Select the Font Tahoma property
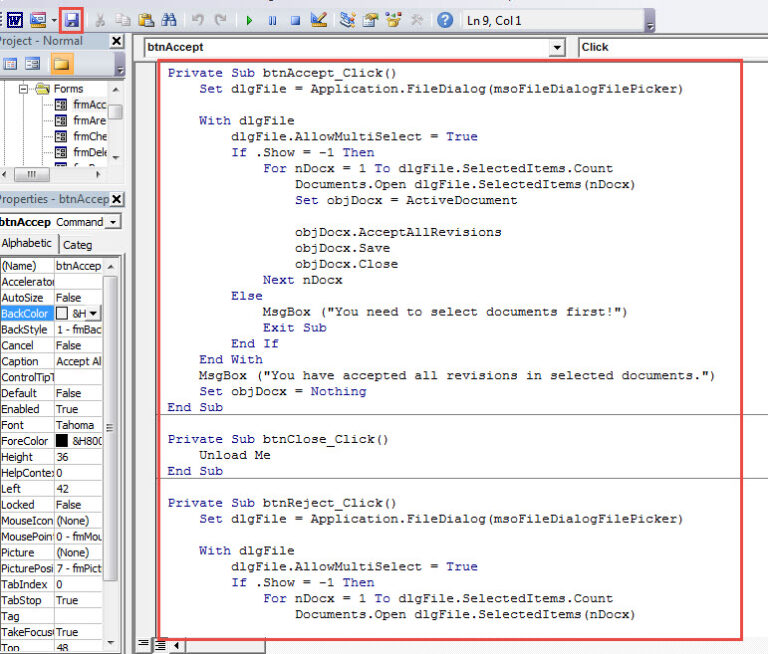This screenshot has width=768, height=654. pos(51,425)
